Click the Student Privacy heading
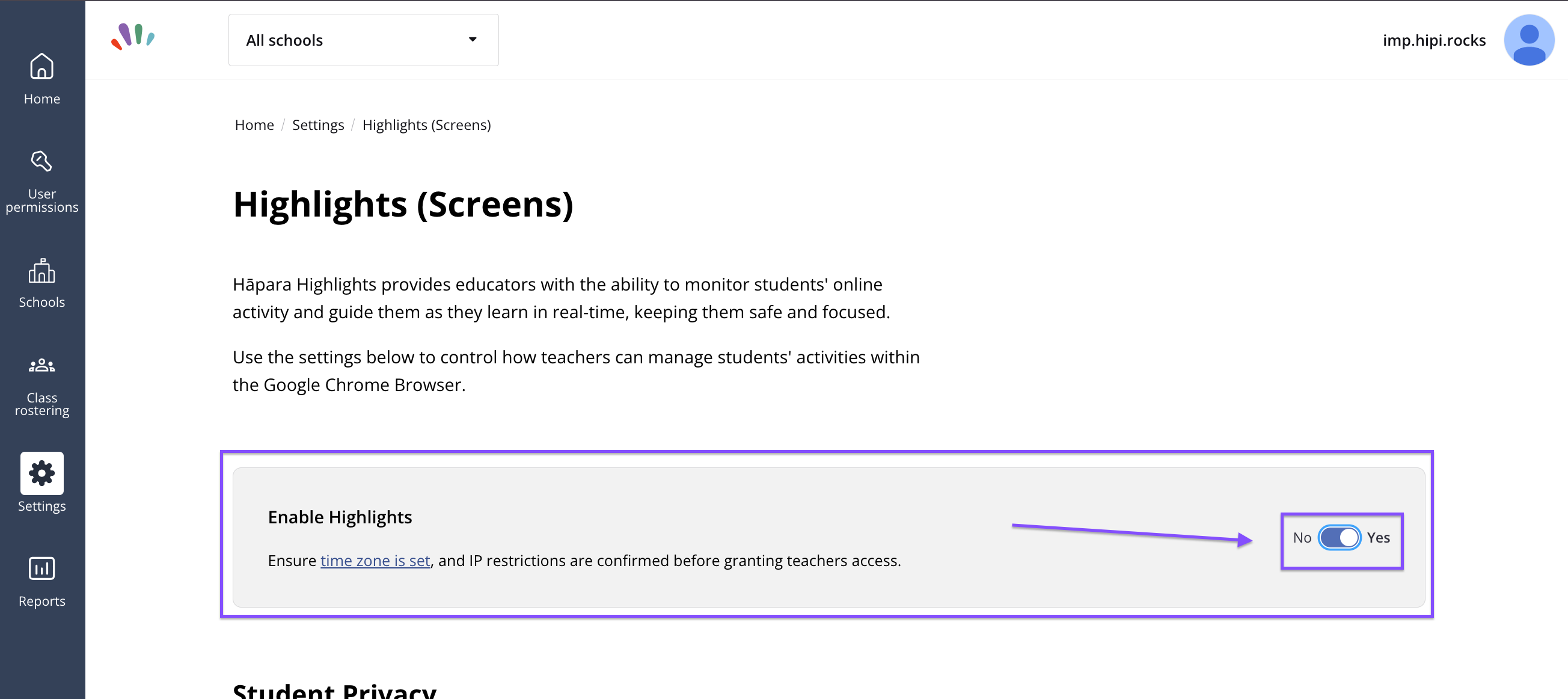1568x699 pixels. (x=334, y=691)
